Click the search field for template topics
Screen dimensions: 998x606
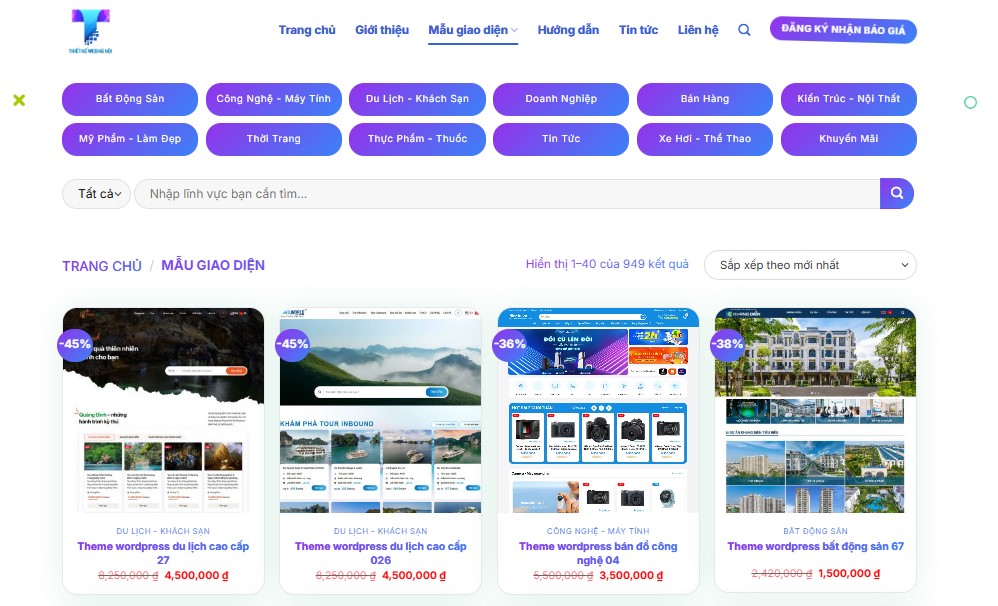[x=507, y=194]
